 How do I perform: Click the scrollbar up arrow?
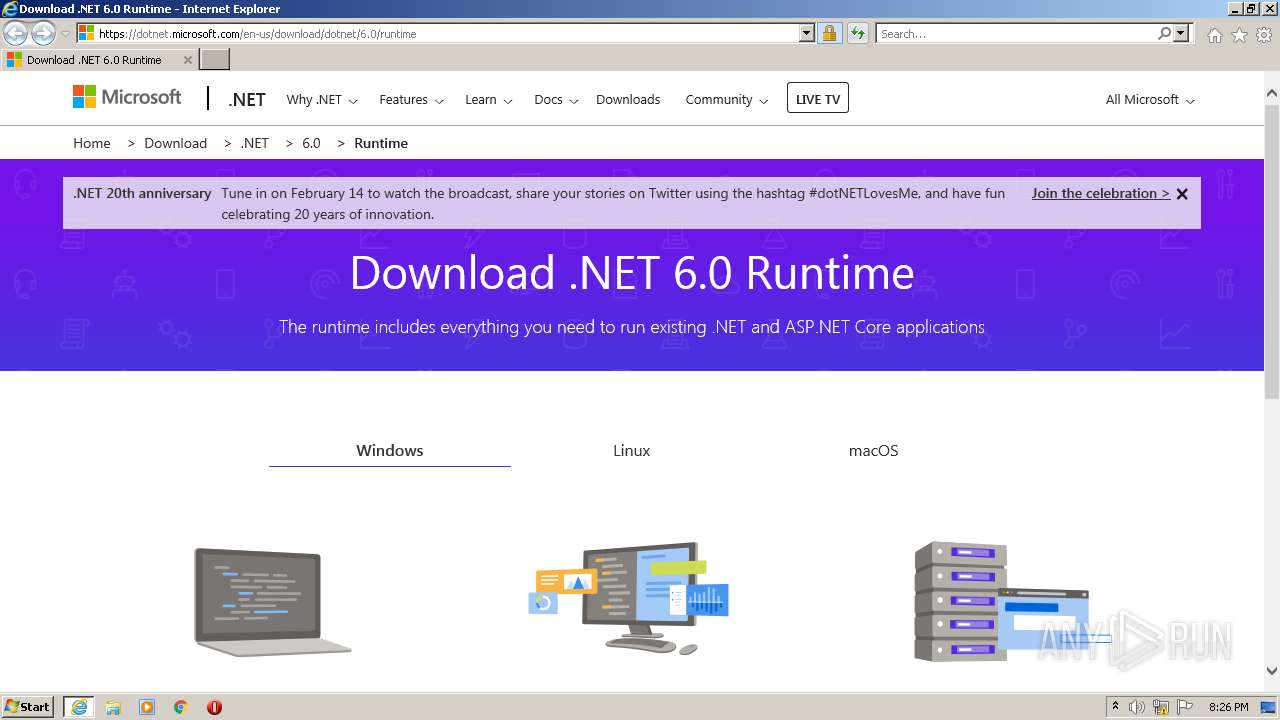click(1272, 94)
